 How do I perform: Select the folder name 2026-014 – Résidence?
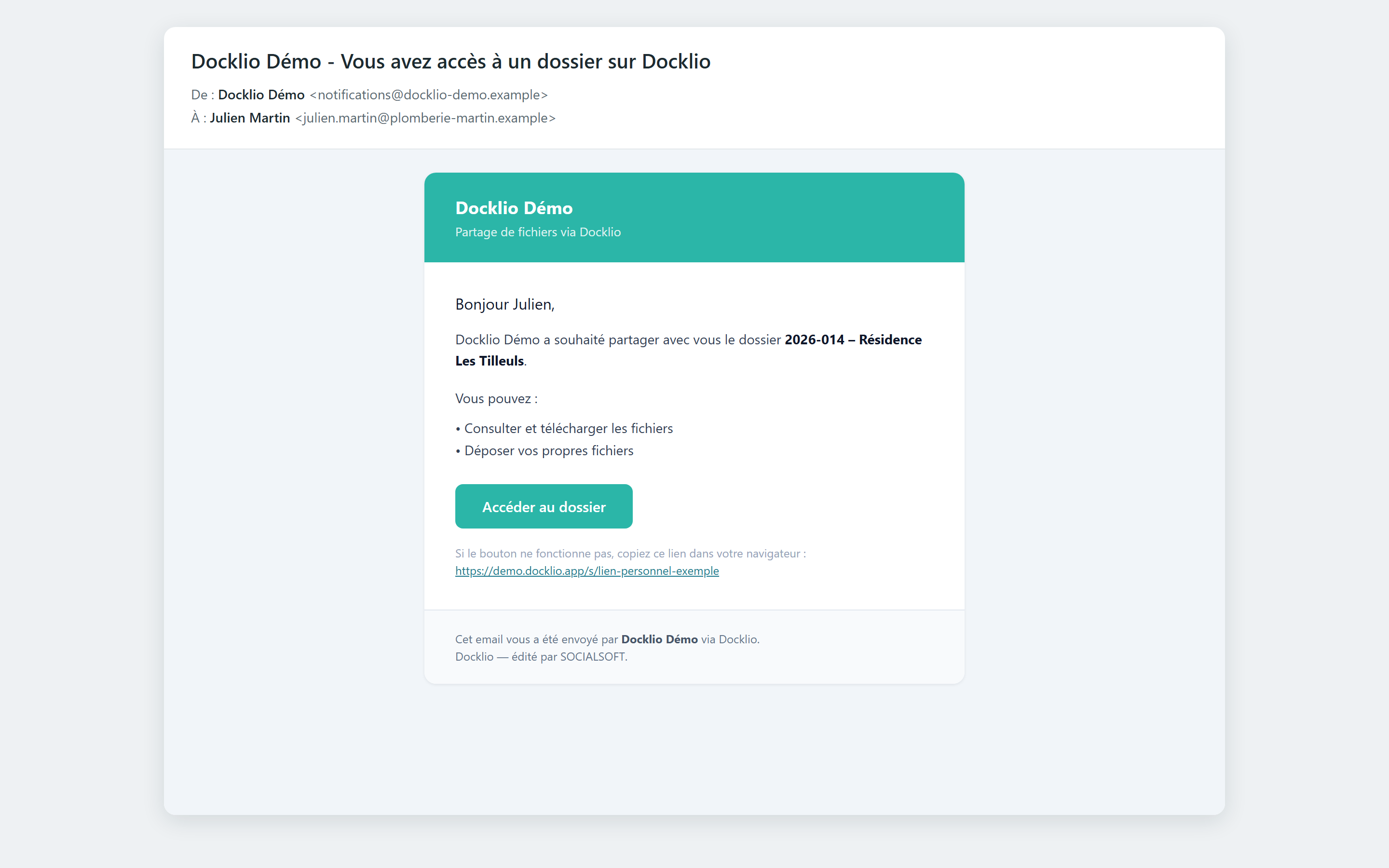pyautogui.click(x=853, y=340)
